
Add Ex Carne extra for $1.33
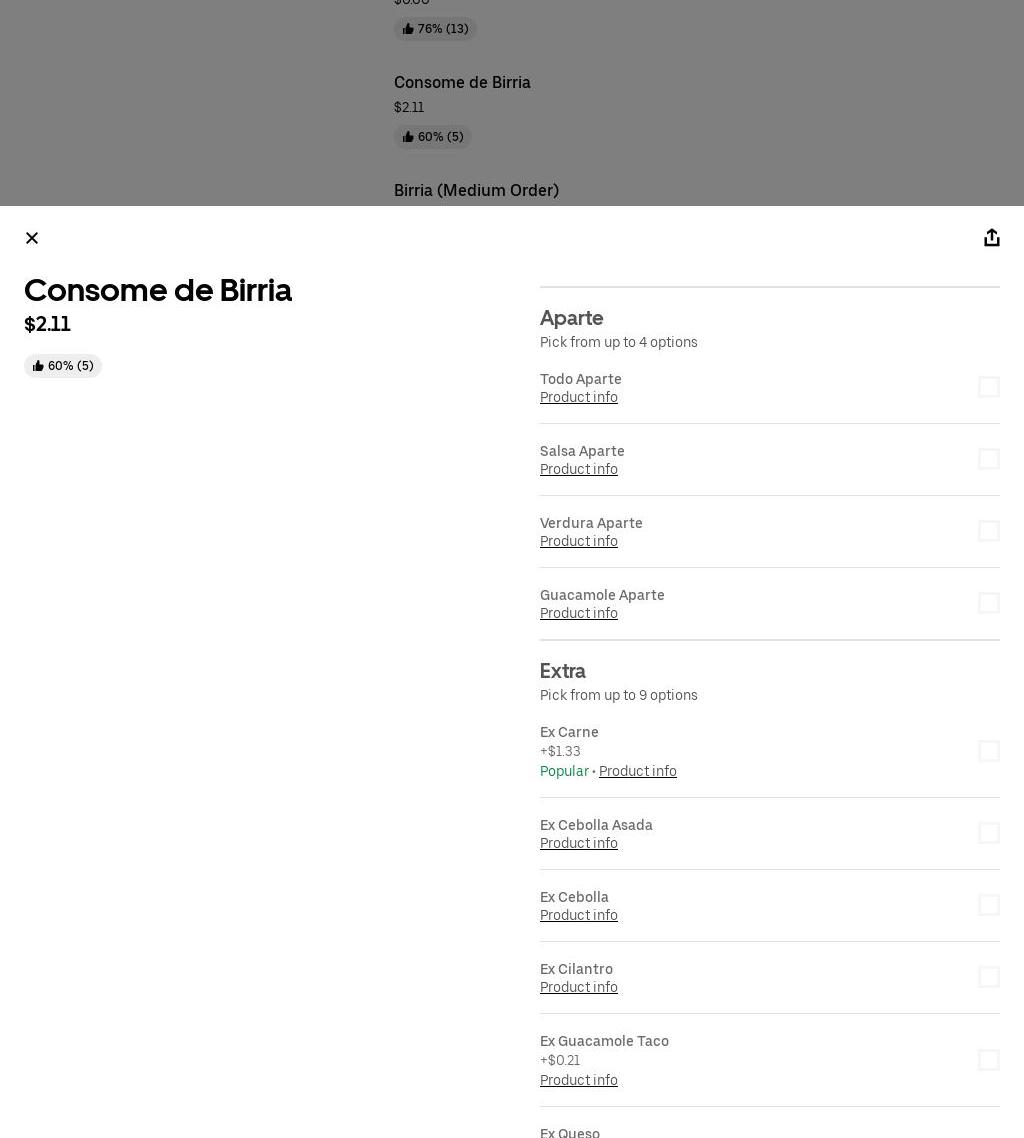tap(988, 751)
